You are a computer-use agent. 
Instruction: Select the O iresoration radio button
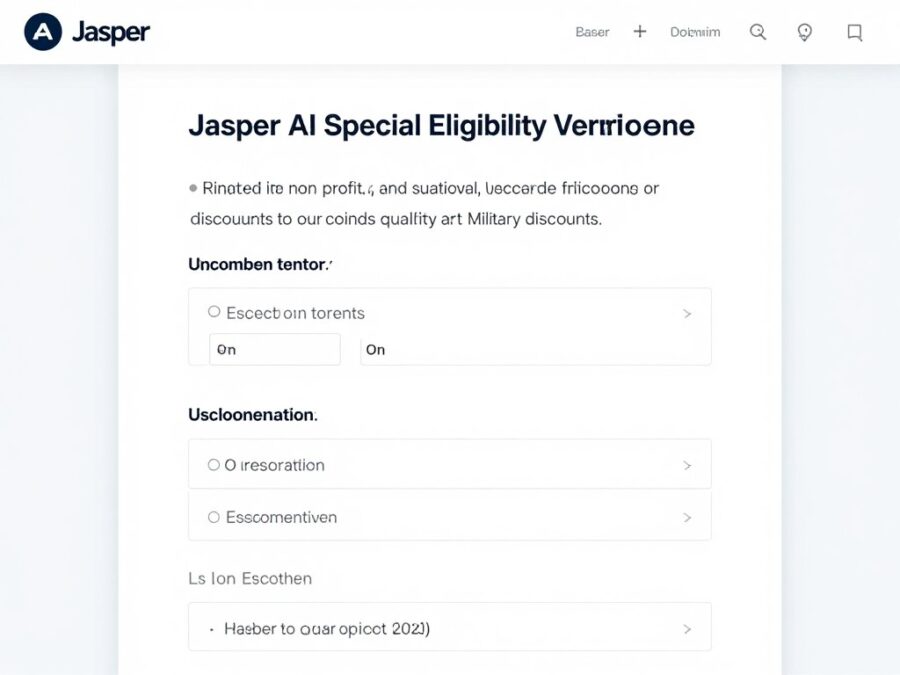(213, 464)
